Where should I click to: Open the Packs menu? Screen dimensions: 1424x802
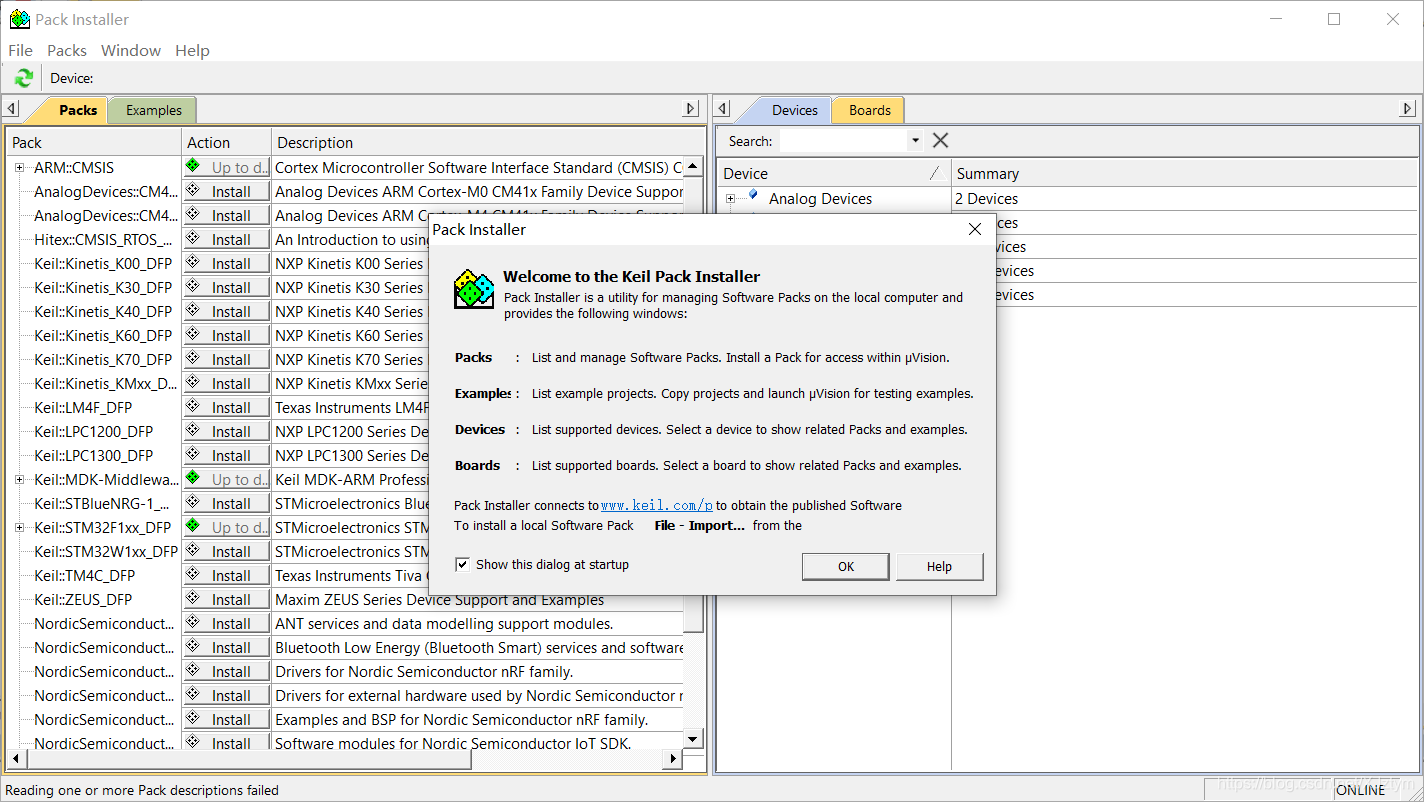coord(67,50)
